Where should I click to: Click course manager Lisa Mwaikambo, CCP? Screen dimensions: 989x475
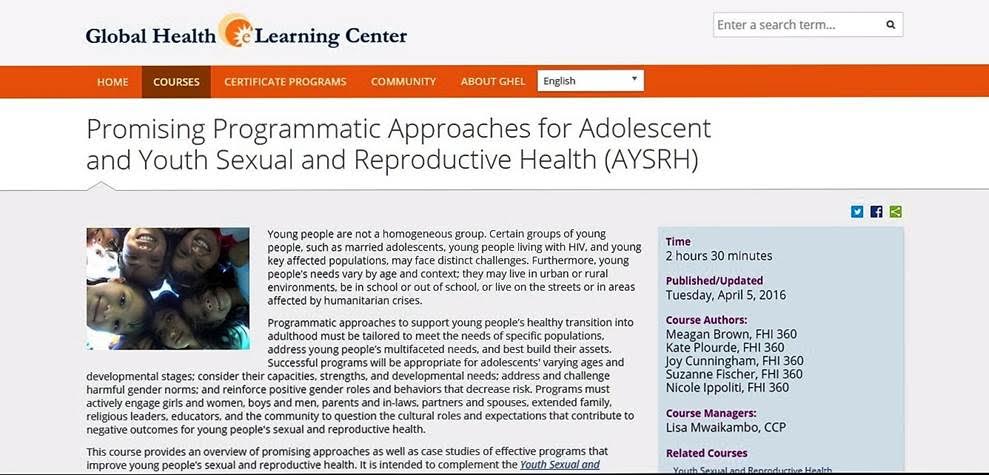pos(725,427)
